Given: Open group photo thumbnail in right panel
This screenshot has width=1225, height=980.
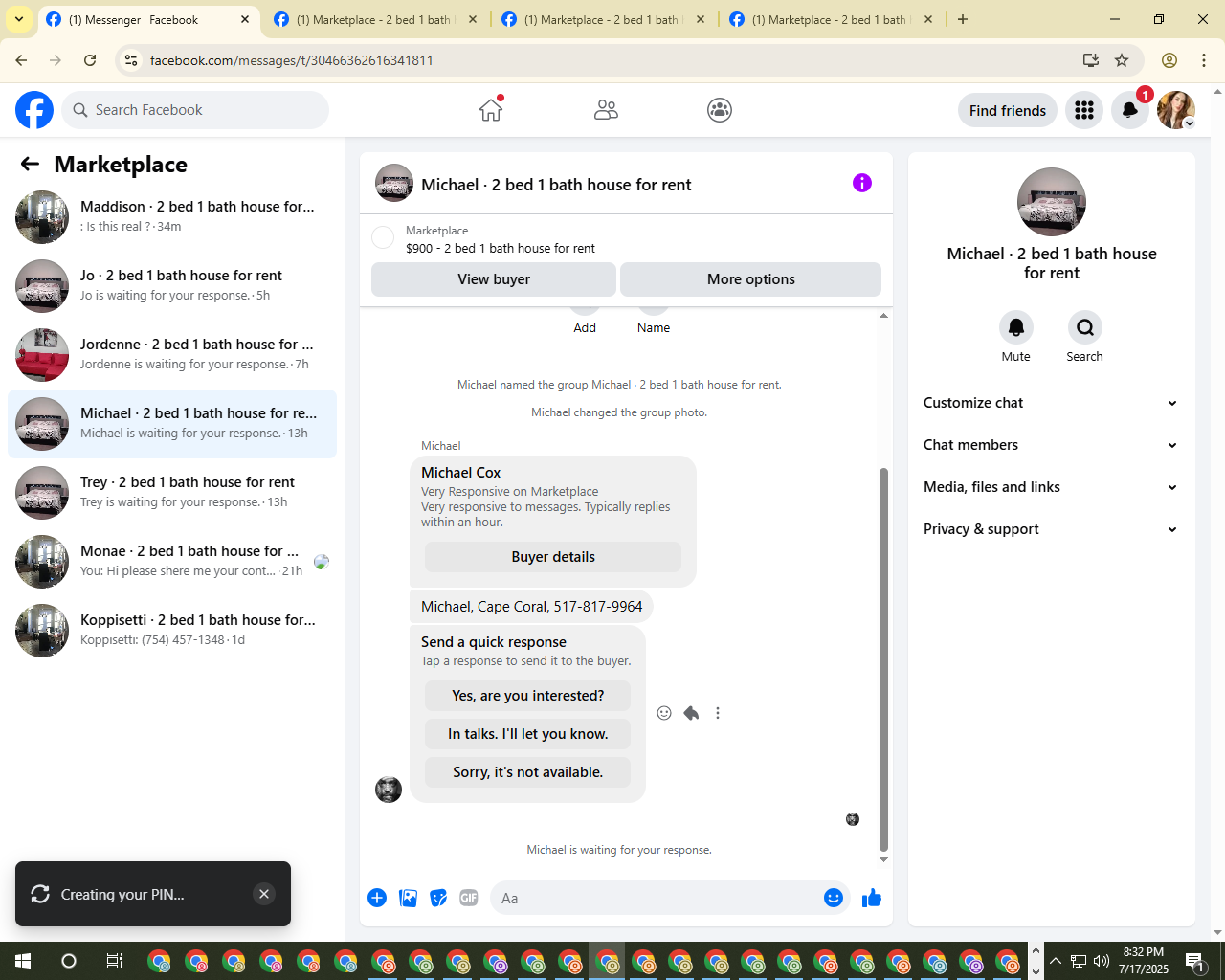Looking at the screenshot, I should [x=1052, y=202].
